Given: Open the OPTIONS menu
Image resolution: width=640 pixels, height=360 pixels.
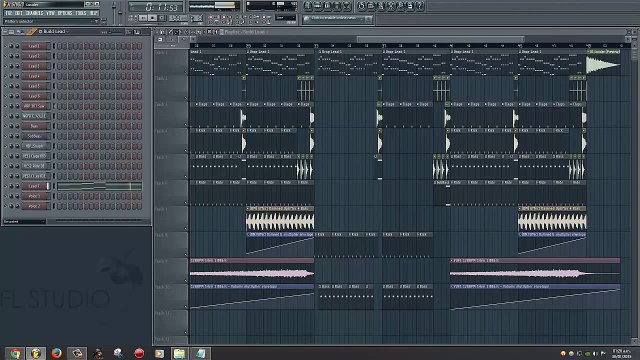Looking at the screenshot, I should pos(65,13).
